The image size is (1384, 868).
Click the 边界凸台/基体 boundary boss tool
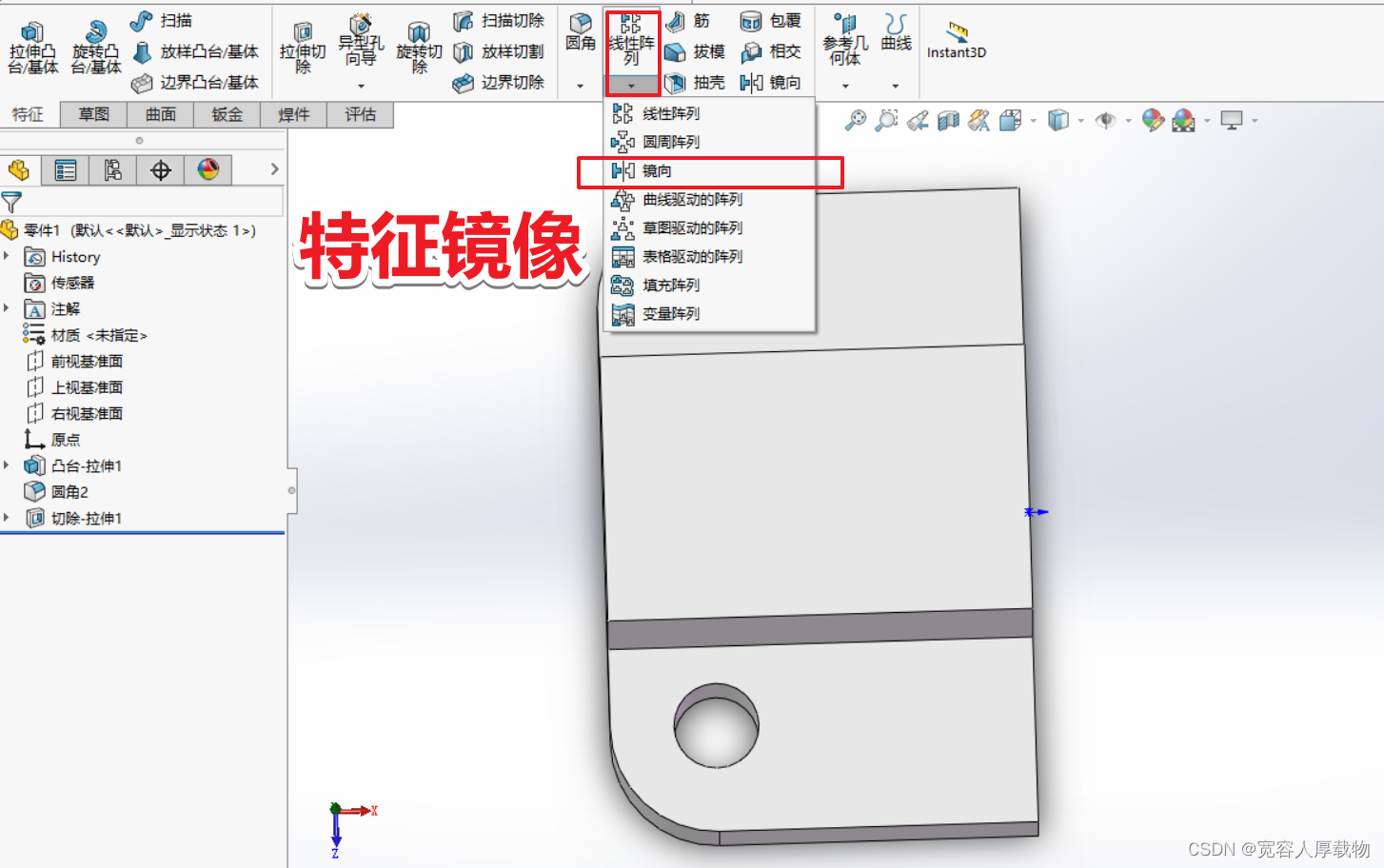[x=195, y=83]
